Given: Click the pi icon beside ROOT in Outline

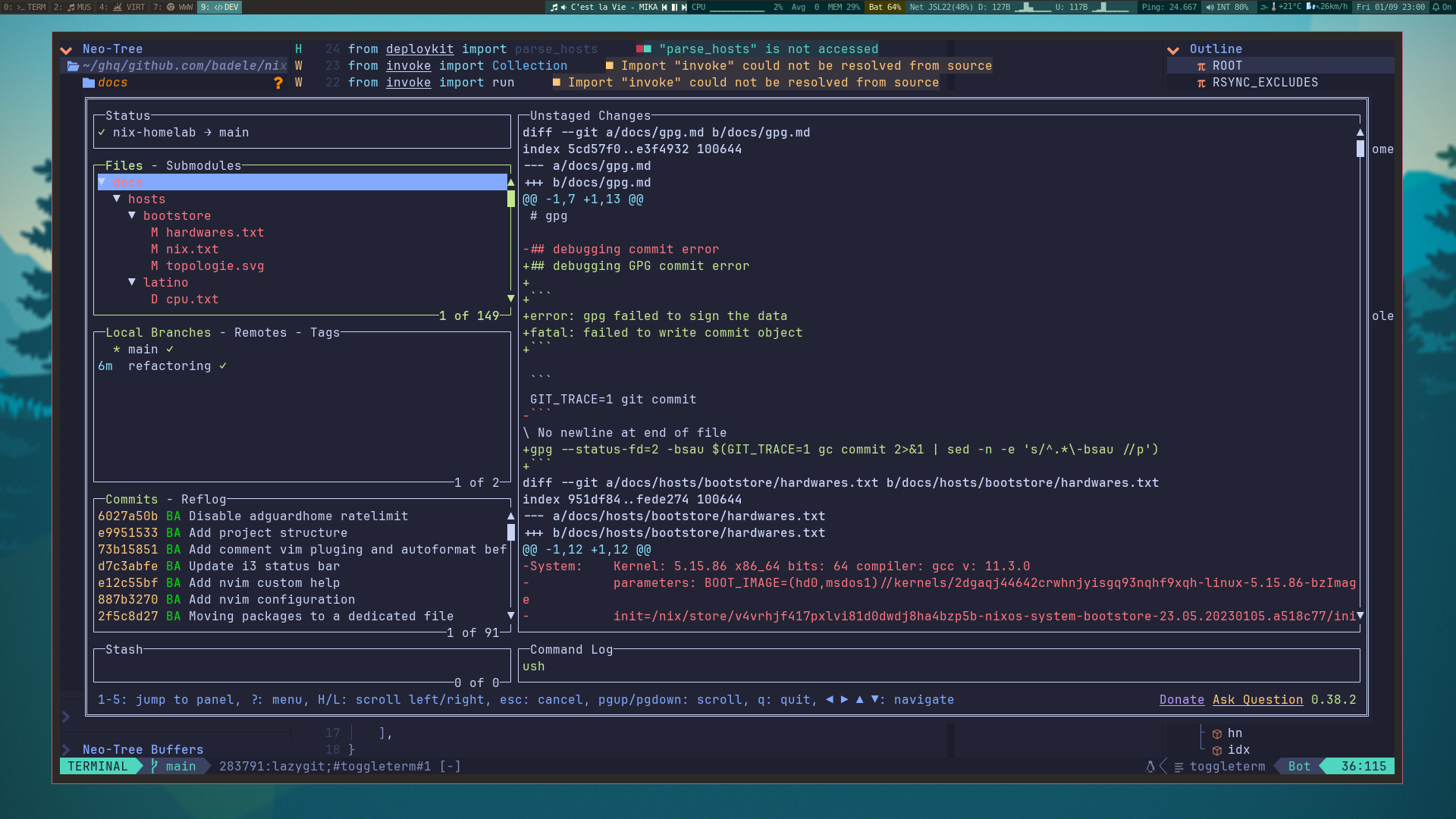Looking at the screenshot, I should click(x=1201, y=67).
